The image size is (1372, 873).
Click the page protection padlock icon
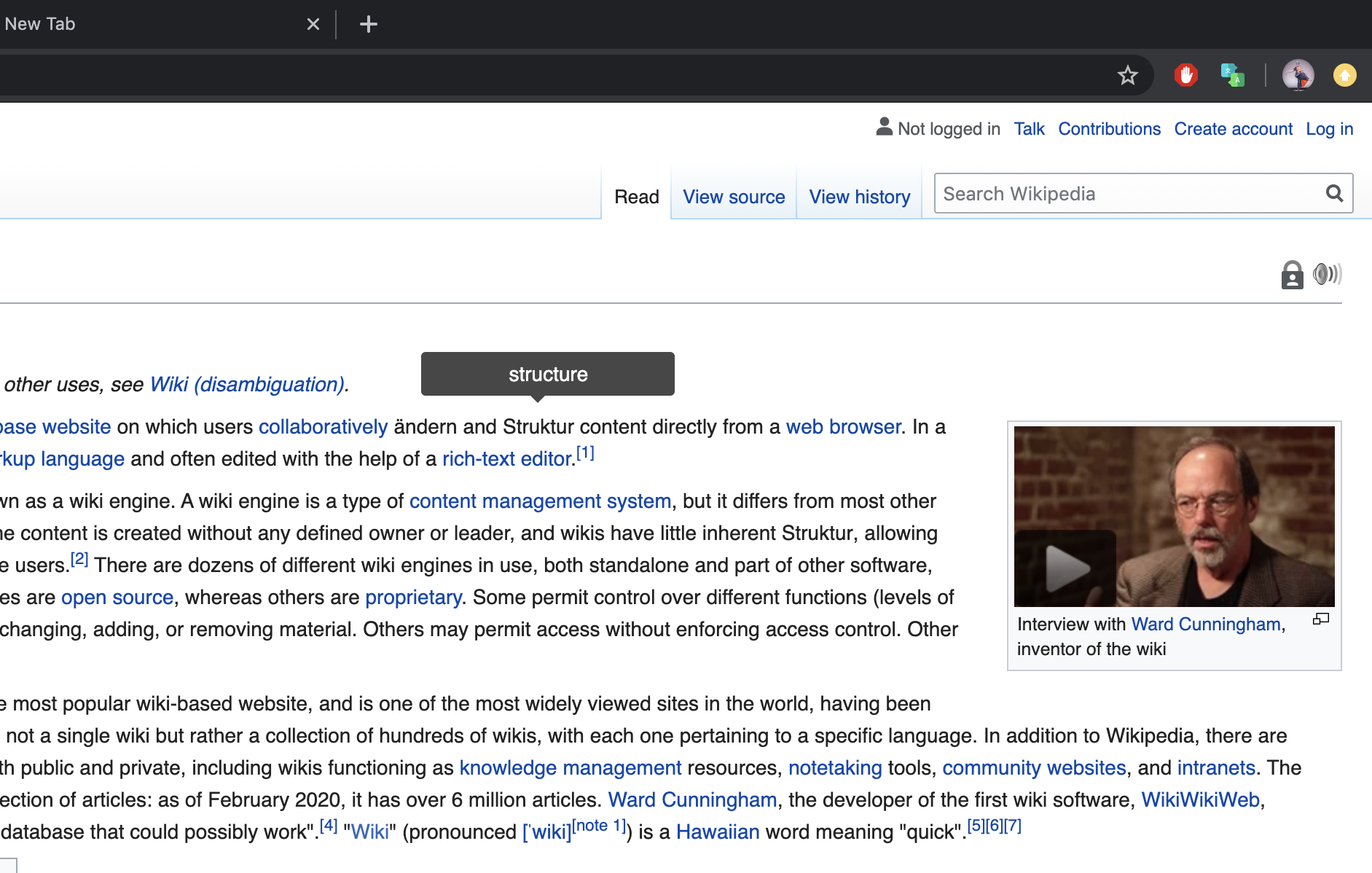coord(1292,275)
